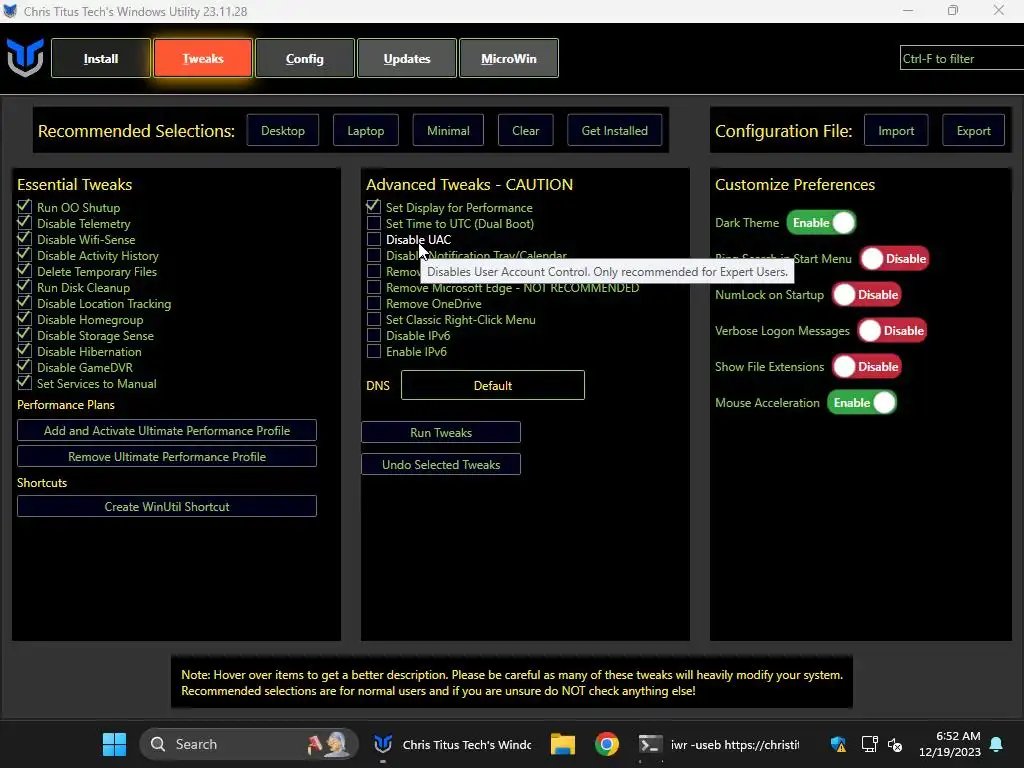Click the taskbar search icon

tap(157, 744)
